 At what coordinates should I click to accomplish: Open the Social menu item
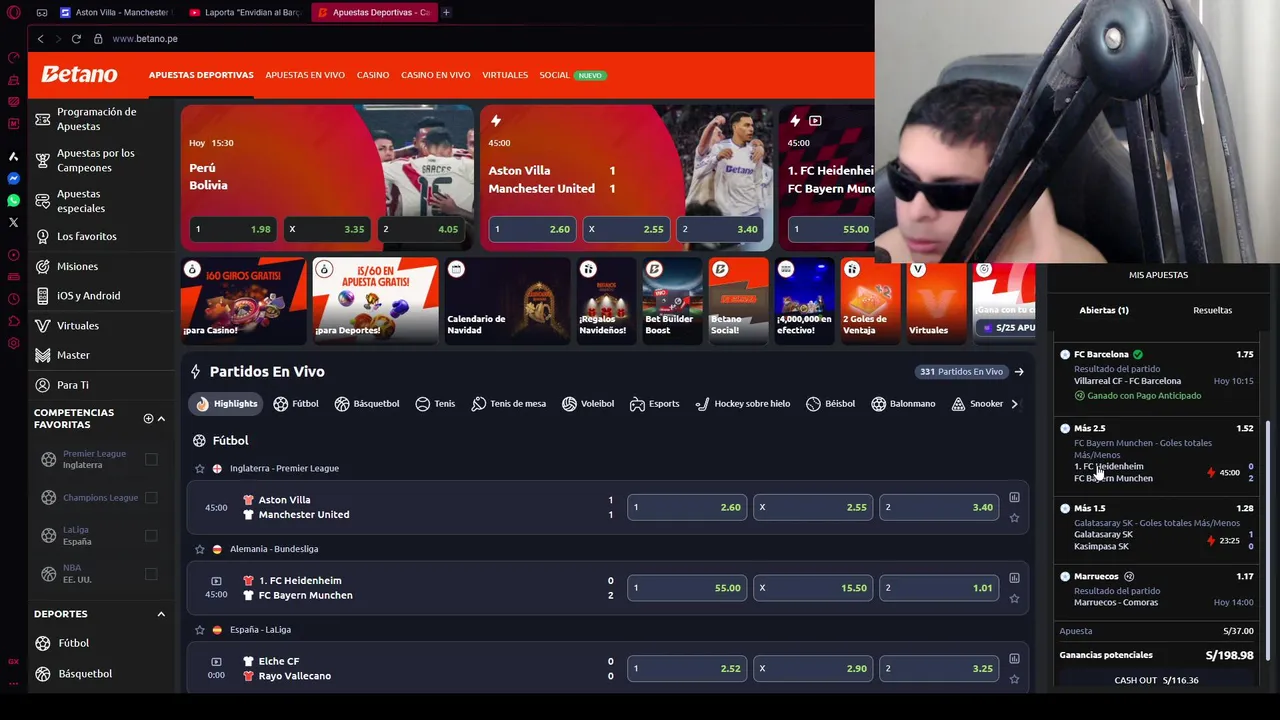(554, 75)
